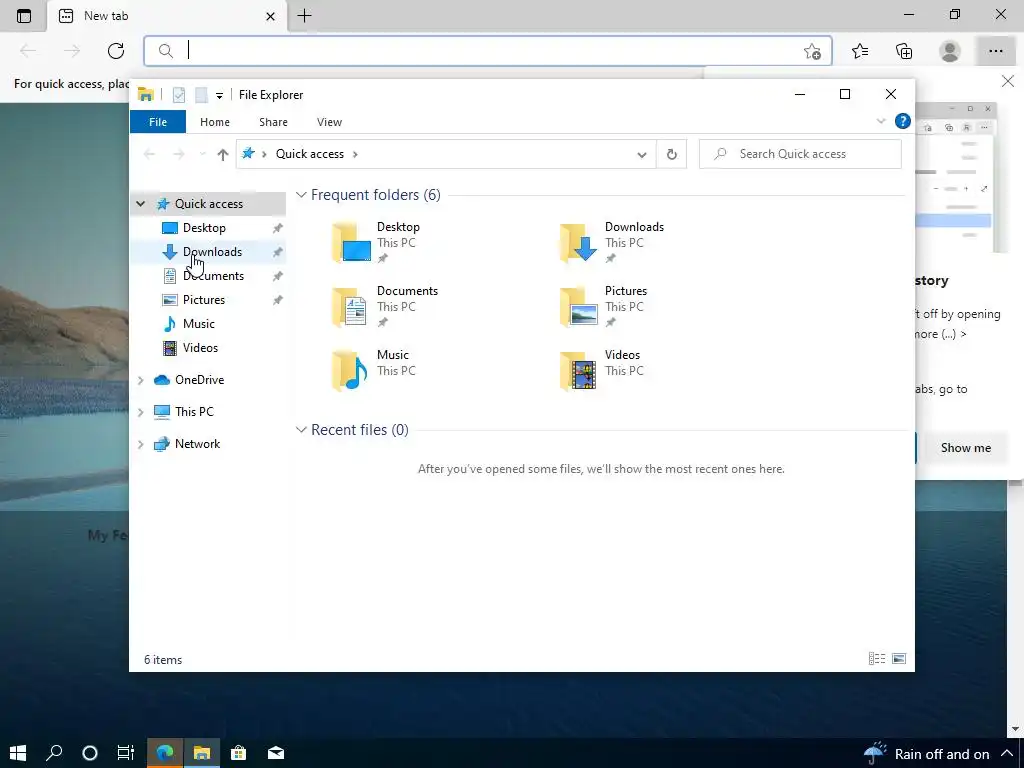This screenshot has width=1024, height=768.
Task: Open Mail app from the taskbar
Action: coord(276,753)
